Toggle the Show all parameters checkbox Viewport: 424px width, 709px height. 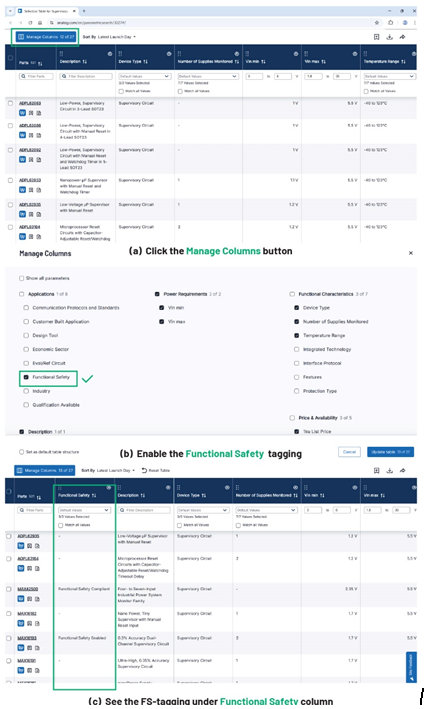(22, 278)
